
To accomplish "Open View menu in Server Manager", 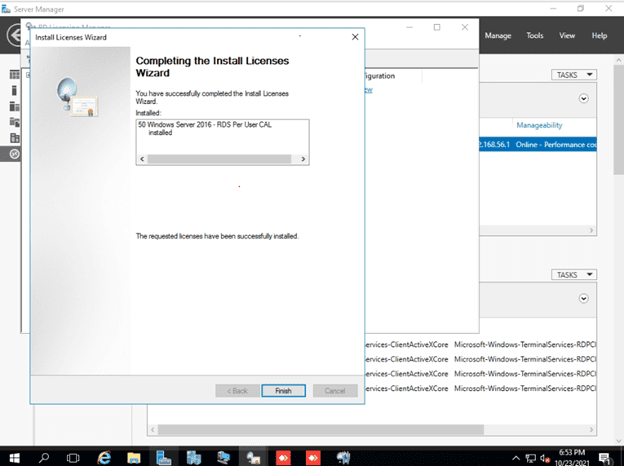I will pos(567,36).
